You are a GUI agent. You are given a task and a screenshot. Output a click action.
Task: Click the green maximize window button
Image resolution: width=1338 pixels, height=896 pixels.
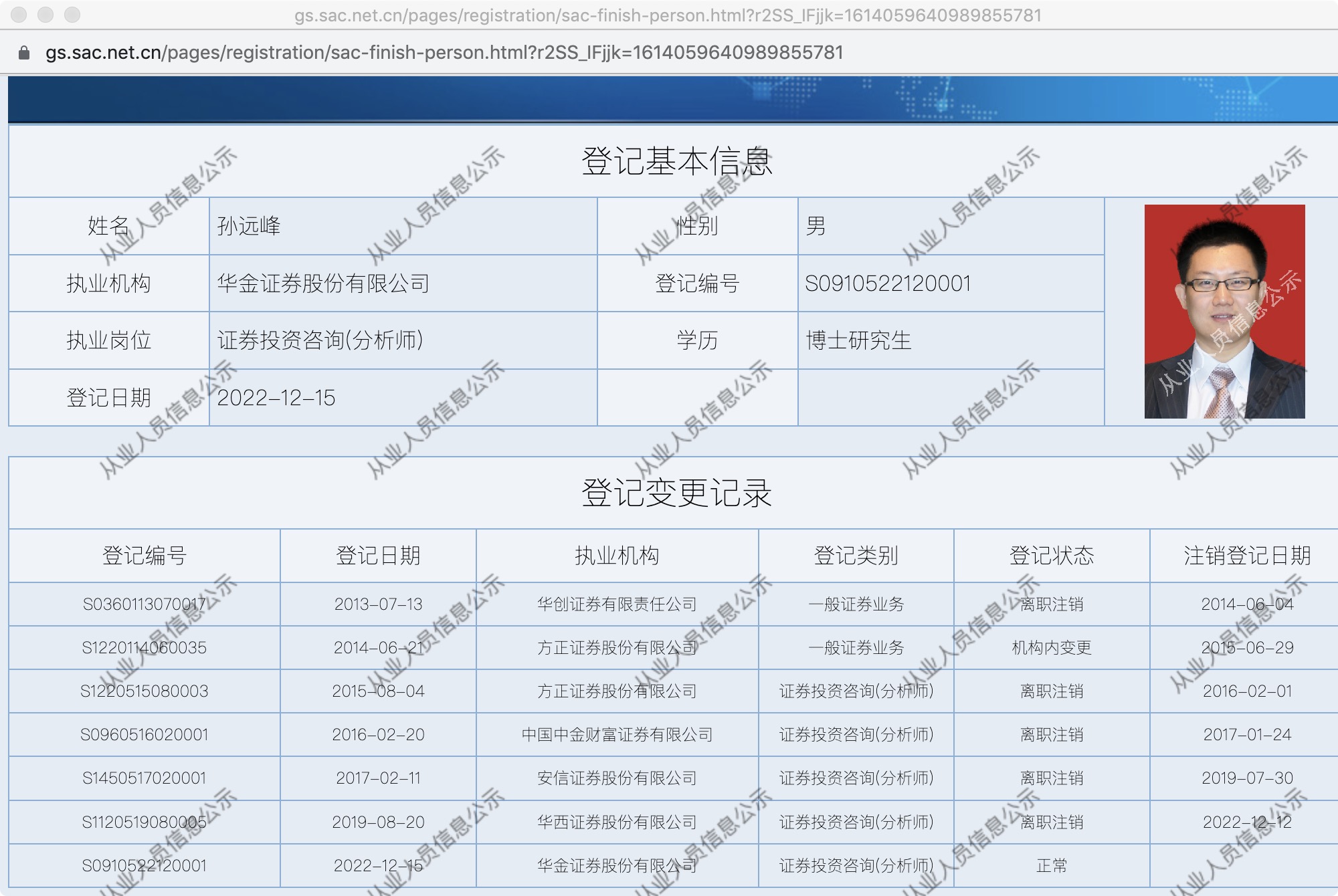[72, 15]
